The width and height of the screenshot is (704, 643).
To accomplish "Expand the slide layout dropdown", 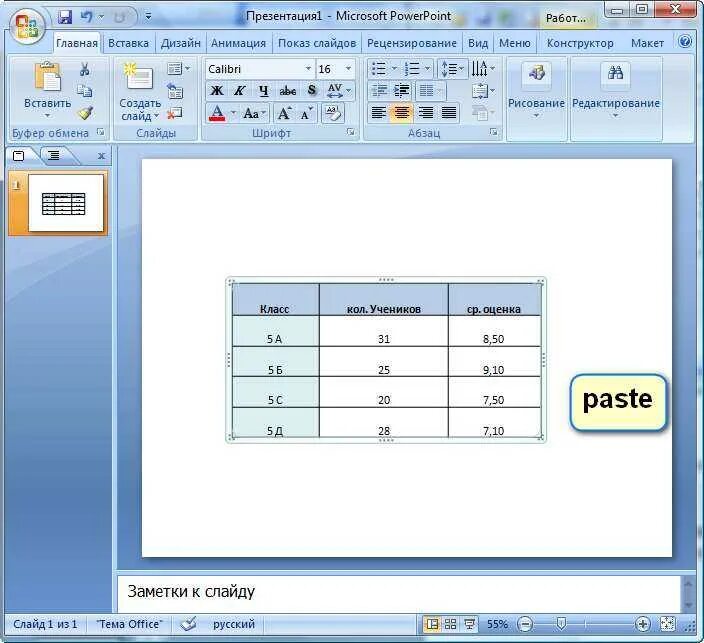I will [178, 69].
